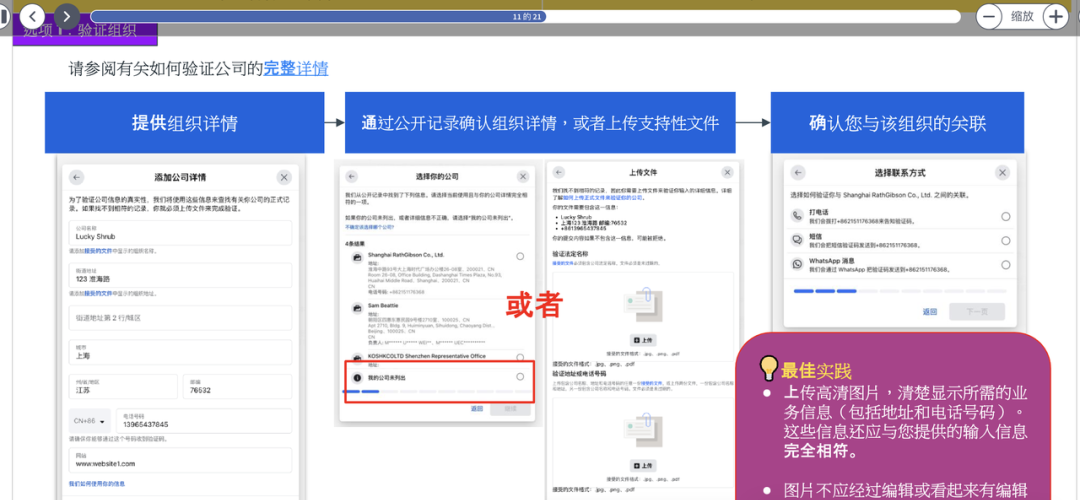Select the Sam Beattie company entry
The height and width of the screenshot is (500, 1080).
[437, 324]
